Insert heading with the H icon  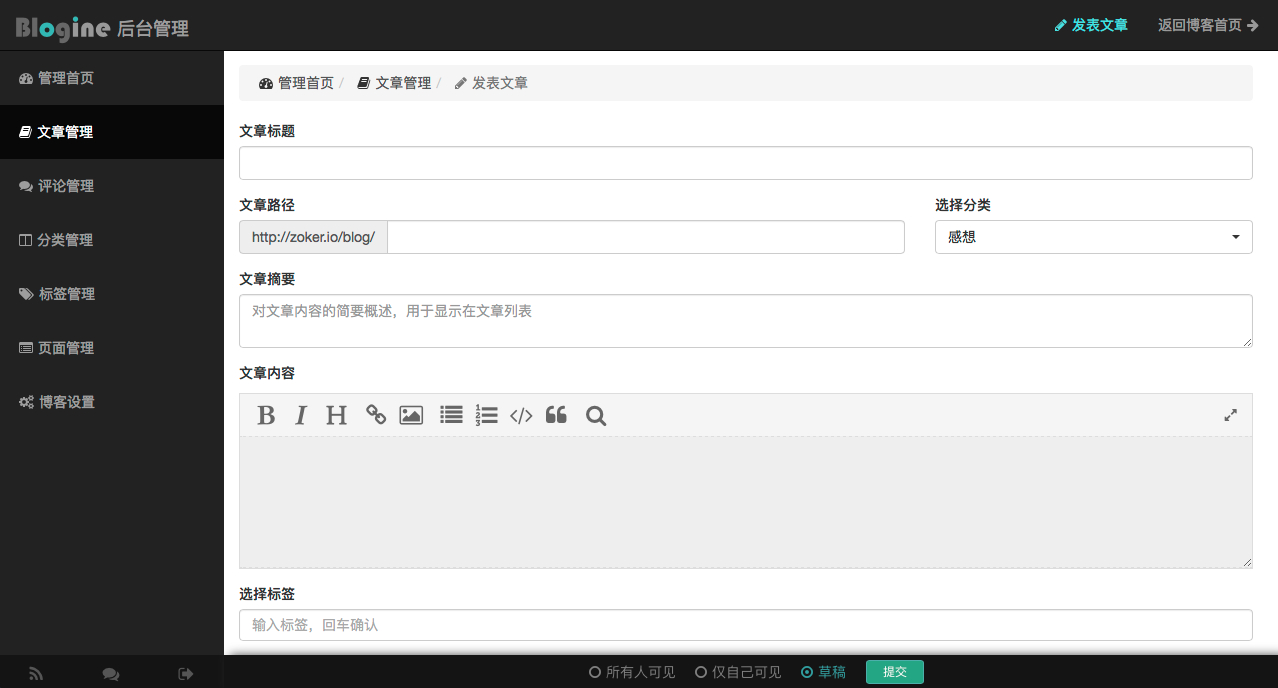pyautogui.click(x=336, y=415)
